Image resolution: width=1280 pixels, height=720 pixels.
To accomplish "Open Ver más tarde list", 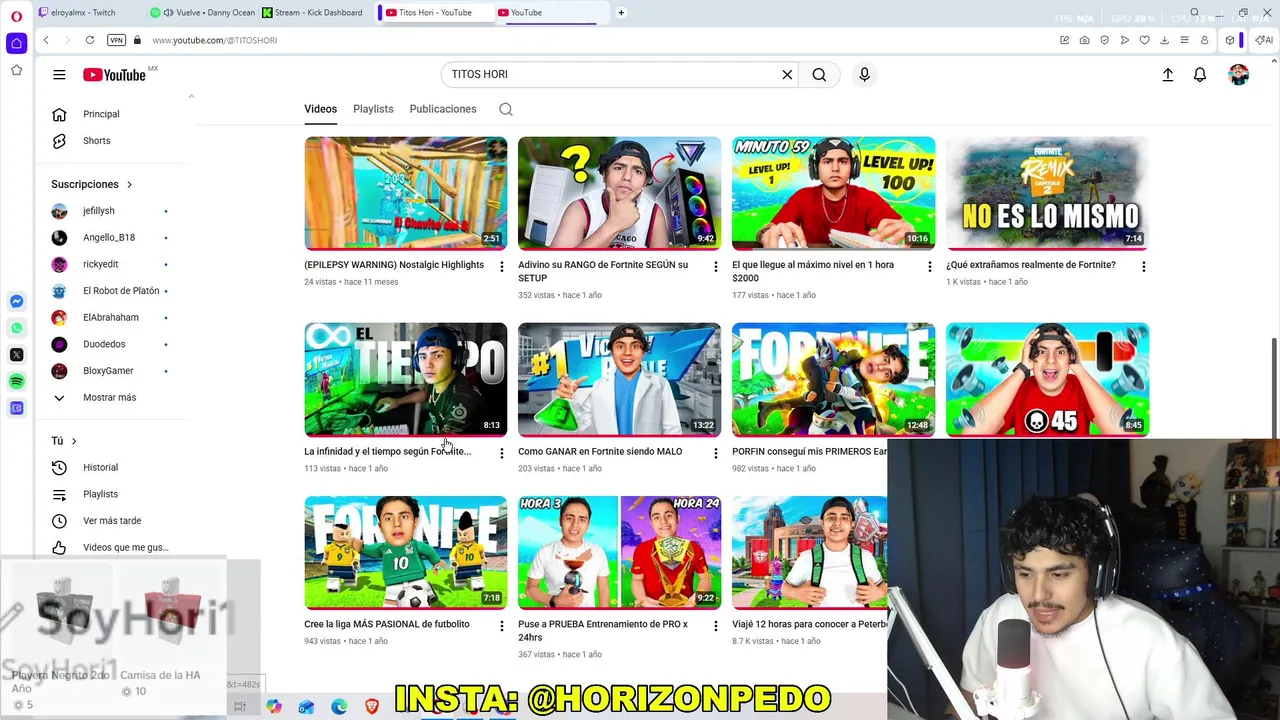I will 113,521.
